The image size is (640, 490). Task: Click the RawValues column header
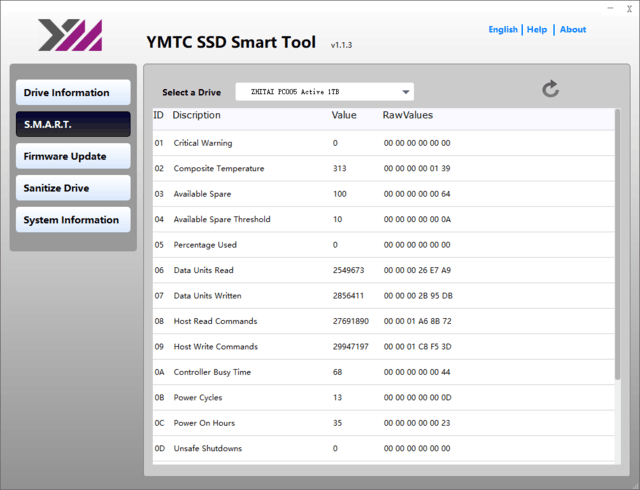coord(407,115)
